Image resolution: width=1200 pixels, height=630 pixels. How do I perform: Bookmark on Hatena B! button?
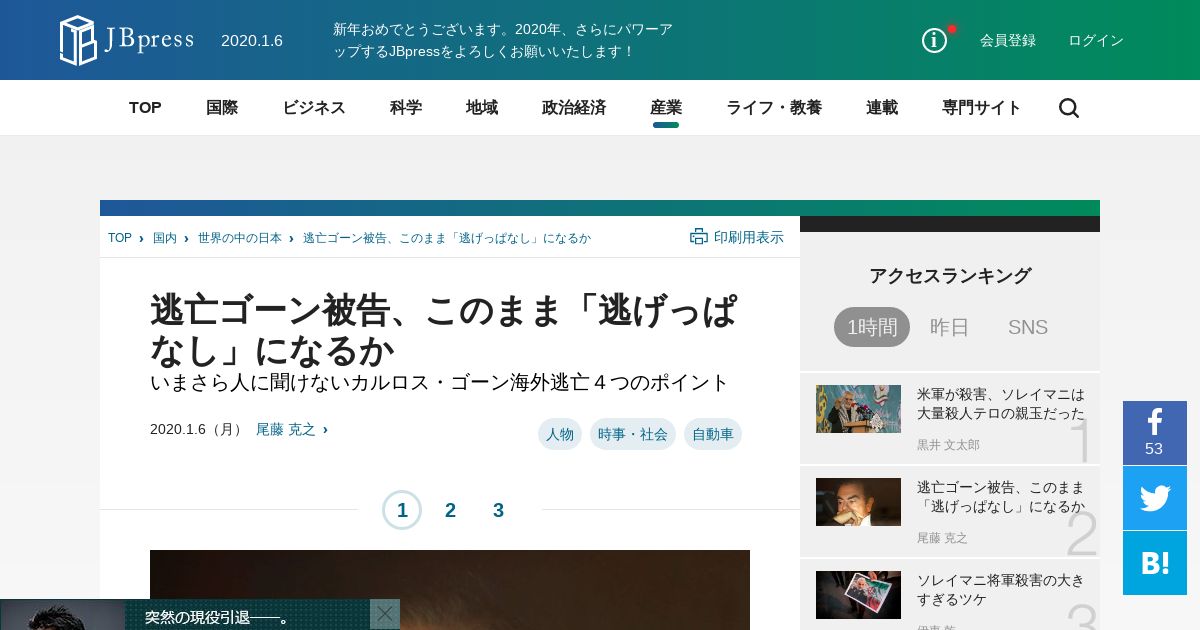1155,563
